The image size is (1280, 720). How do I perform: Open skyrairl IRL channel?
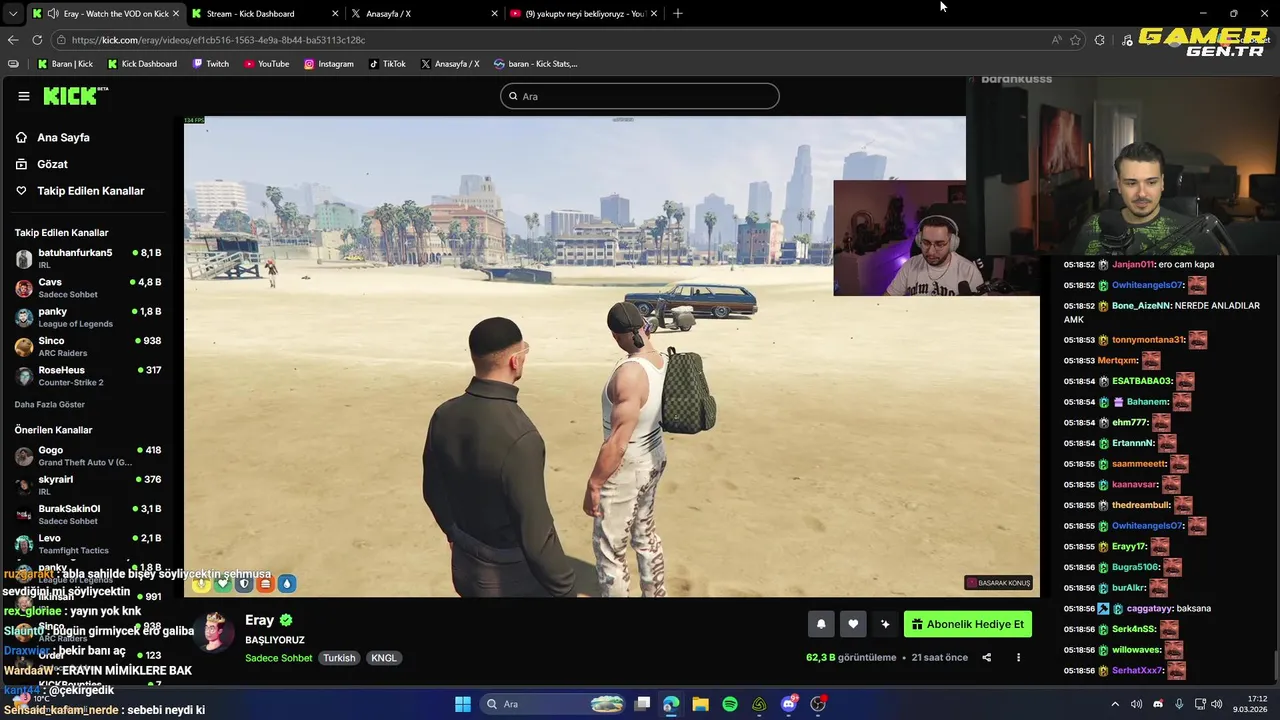tap(88, 485)
